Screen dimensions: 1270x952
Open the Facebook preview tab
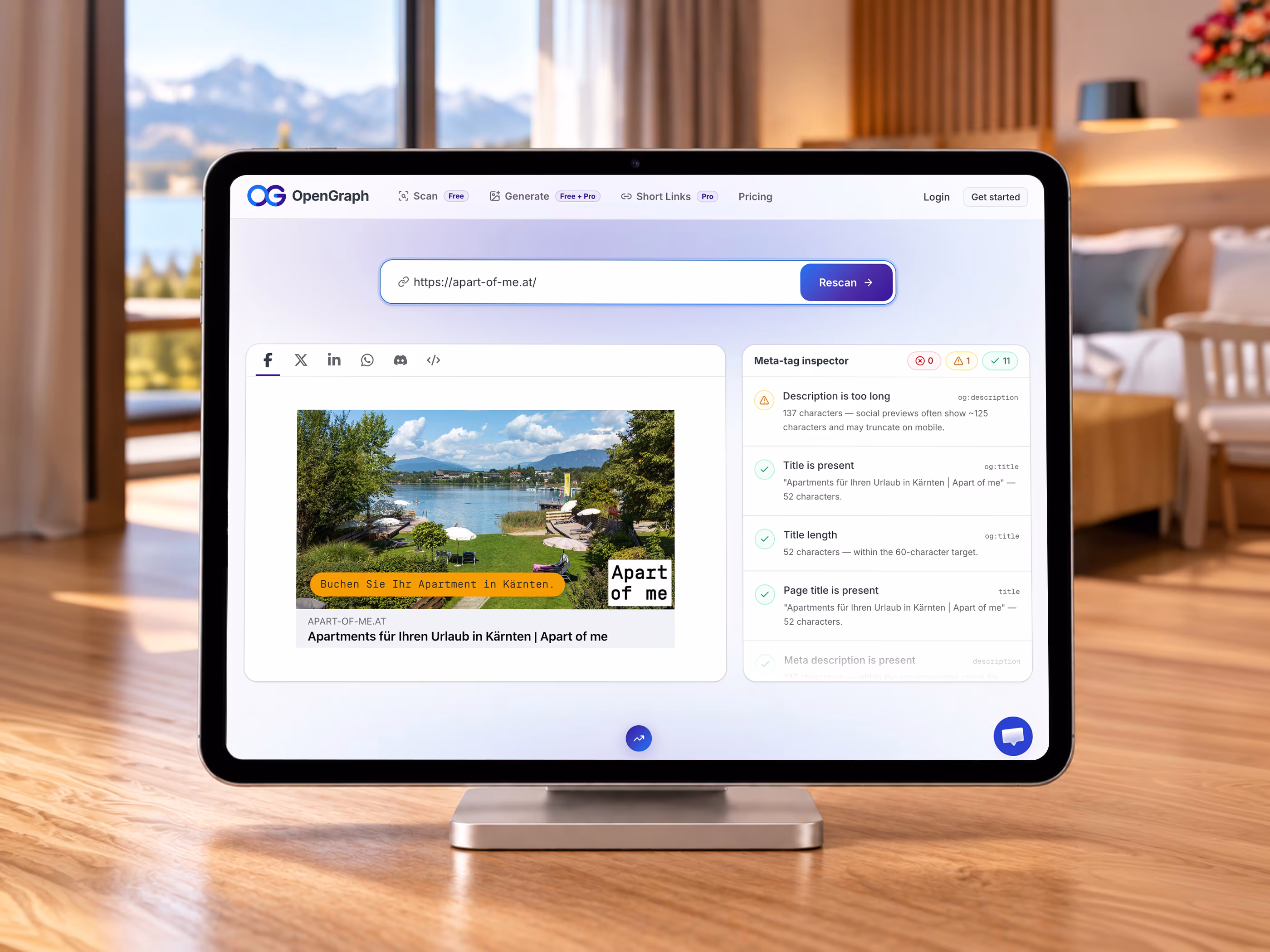click(268, 360)
